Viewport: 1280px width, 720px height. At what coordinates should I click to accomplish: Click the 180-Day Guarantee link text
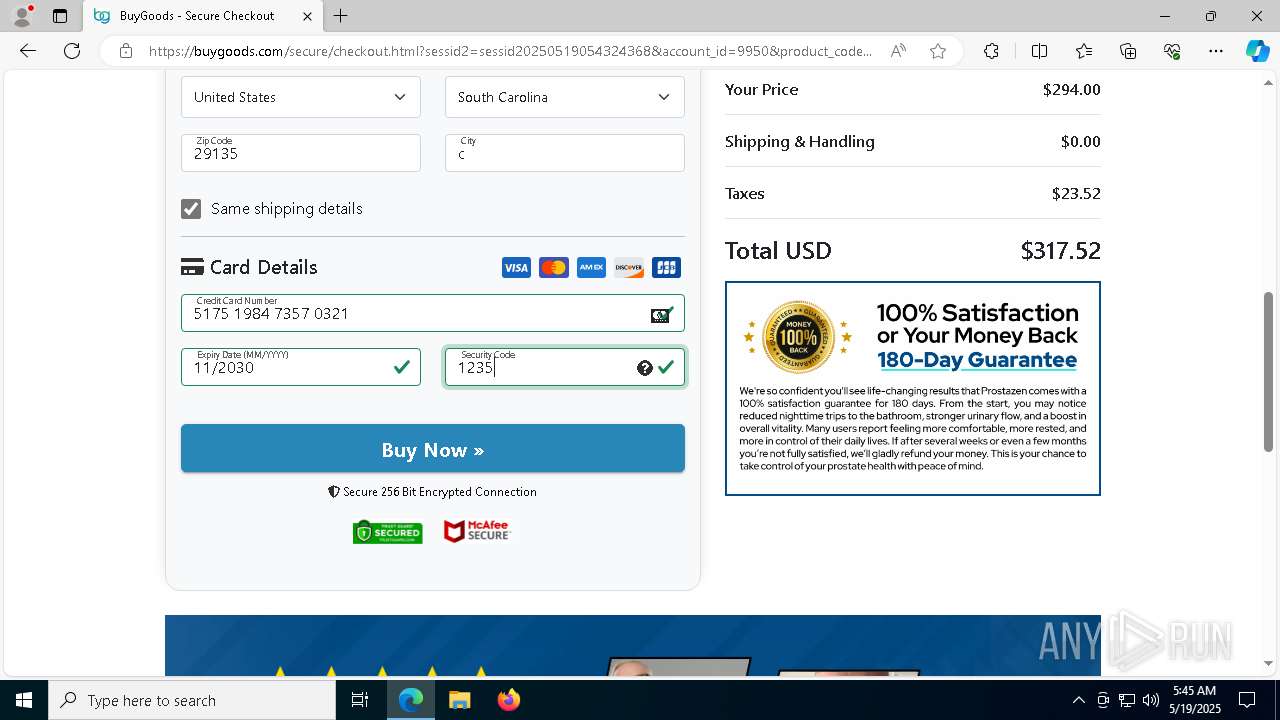[977, 360]
